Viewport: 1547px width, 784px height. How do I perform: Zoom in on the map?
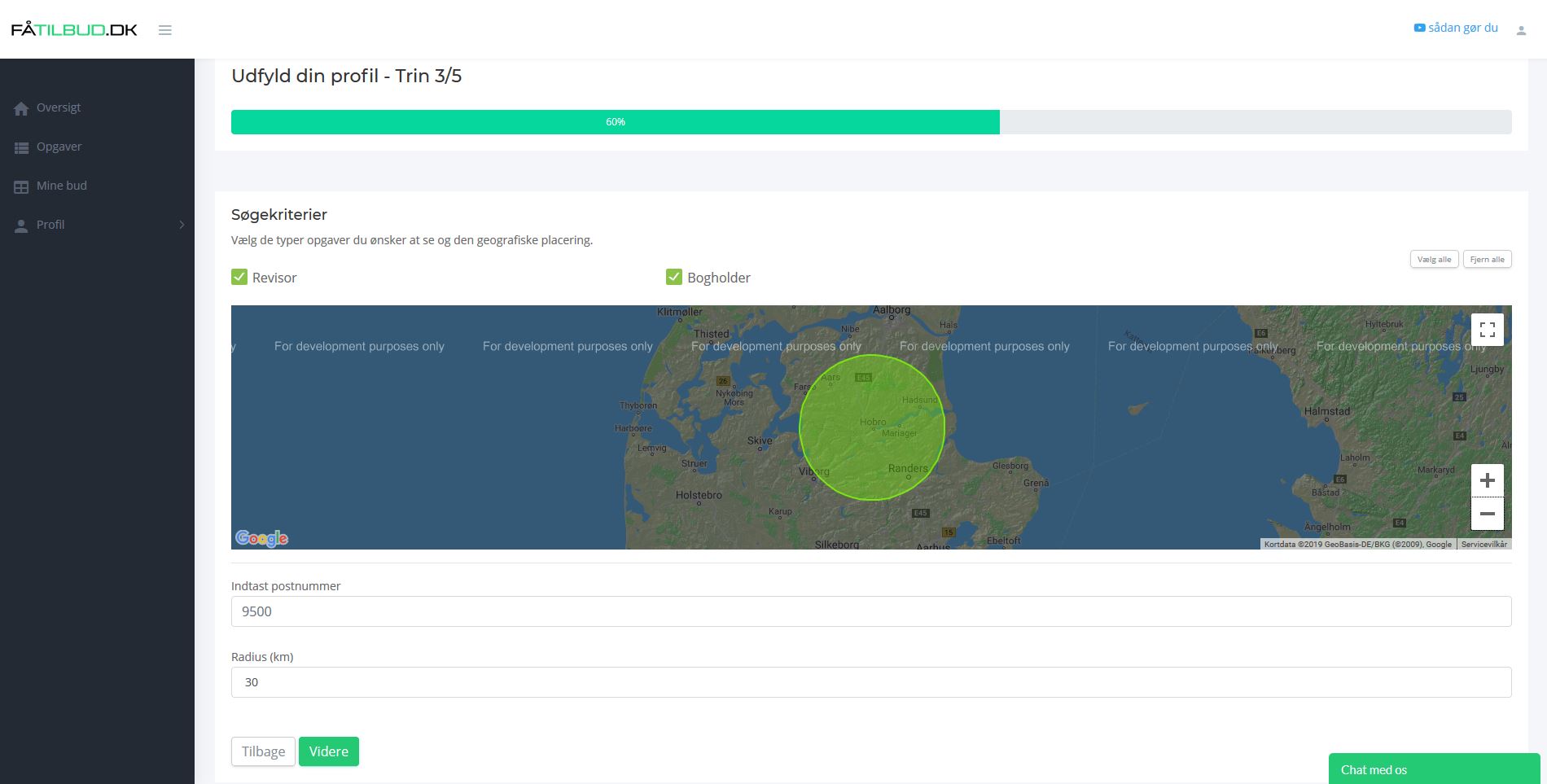(1487, 480)
